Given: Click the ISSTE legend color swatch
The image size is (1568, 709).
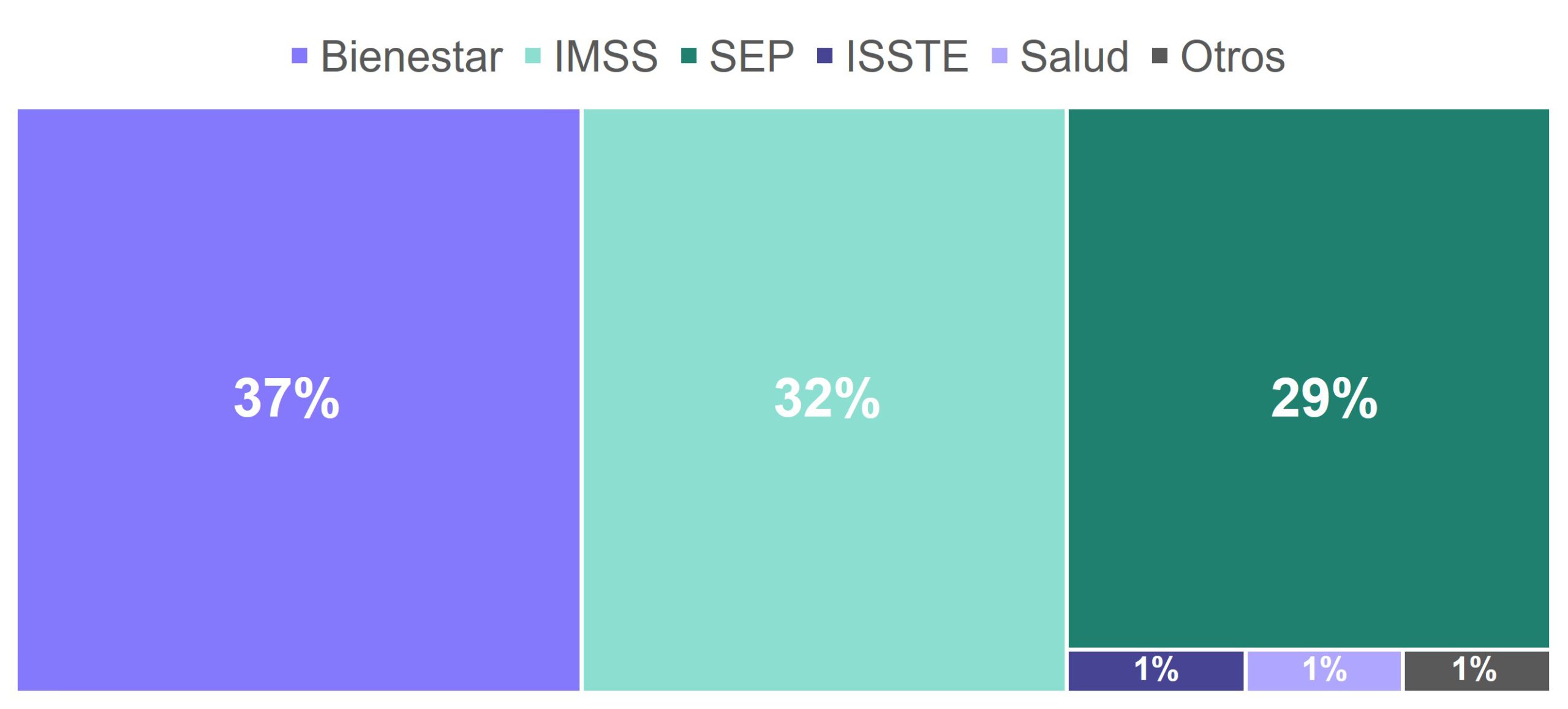Looking at the screenshot, I should click(825, 56).
